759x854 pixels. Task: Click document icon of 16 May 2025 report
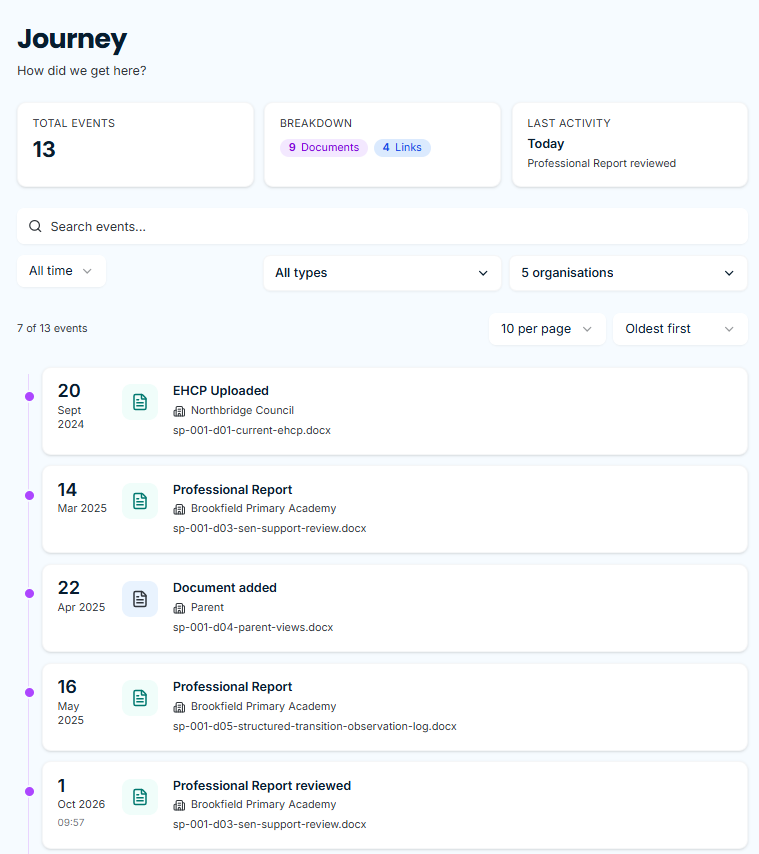[140, 698]
